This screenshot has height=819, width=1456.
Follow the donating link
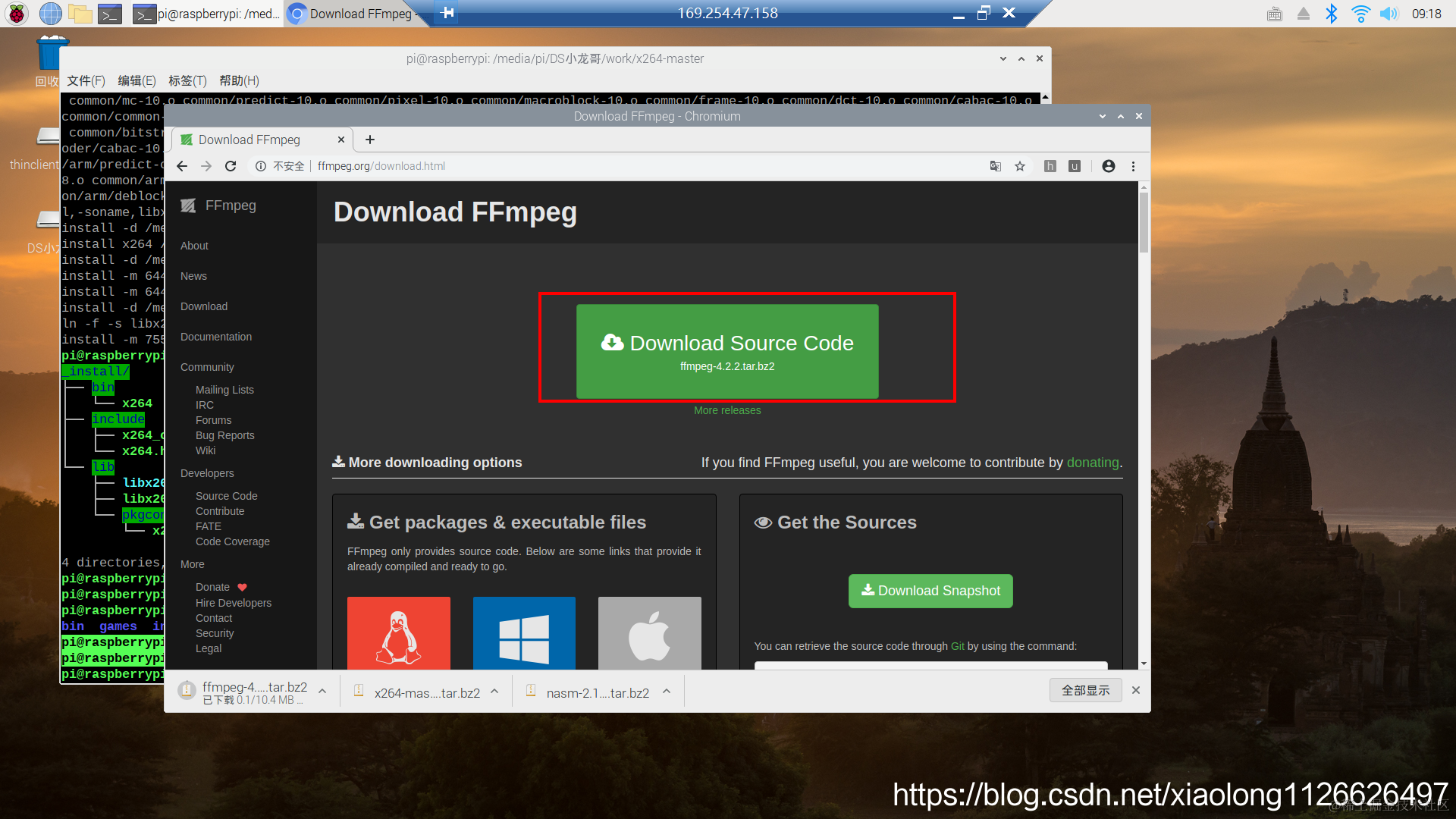(x=1093, y=463)
